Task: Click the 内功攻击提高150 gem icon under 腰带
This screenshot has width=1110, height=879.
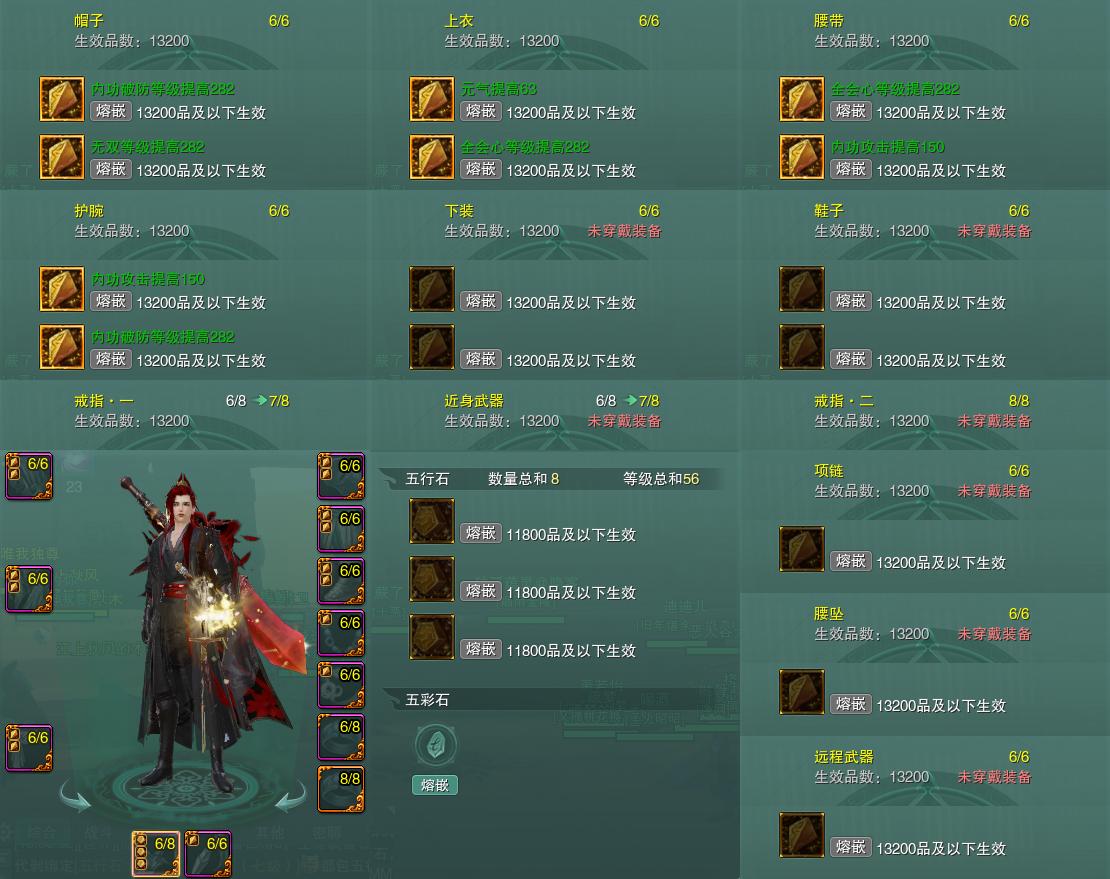Action: pyautogui.click(x=801, y=157)
